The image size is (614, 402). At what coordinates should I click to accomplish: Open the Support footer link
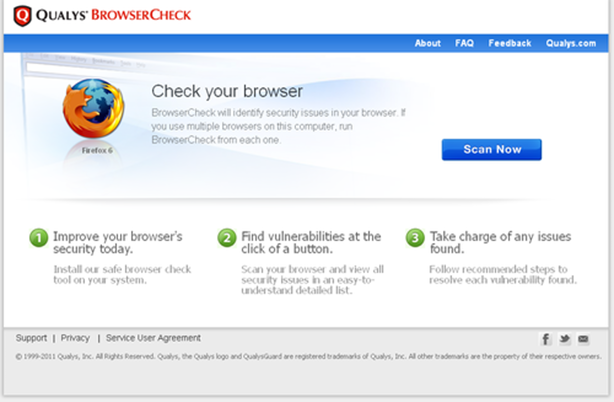pyautogui.click(x=31, y=338)
